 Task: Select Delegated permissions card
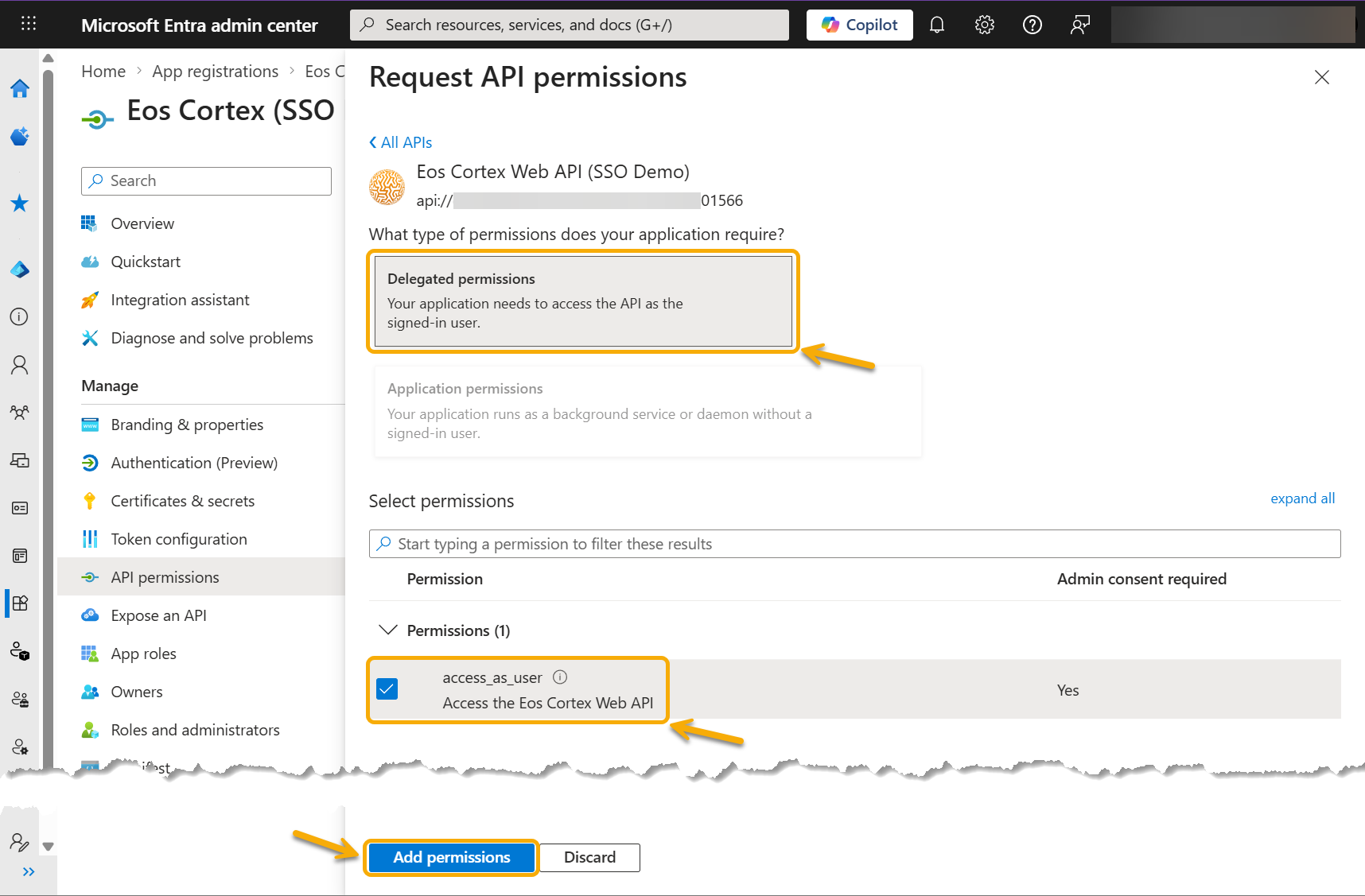click(x=583, y=301)
